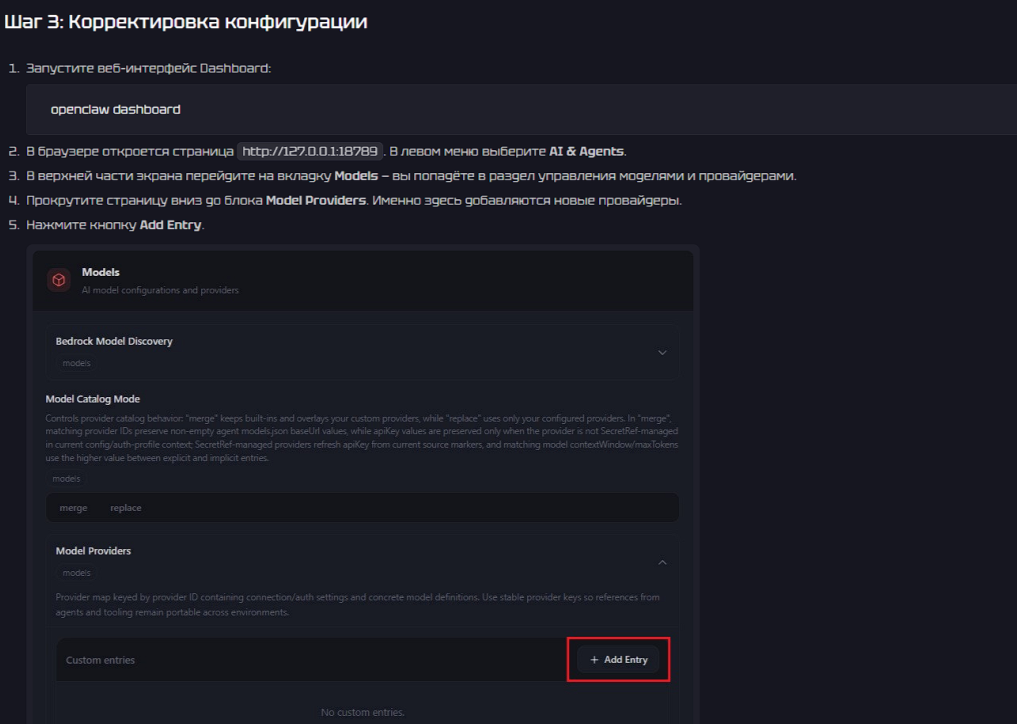Screen dimensions: 1017x724
Task: Click the 'Шаг 3: Корректировка конфигурации' heading
Action: point(186,21)
